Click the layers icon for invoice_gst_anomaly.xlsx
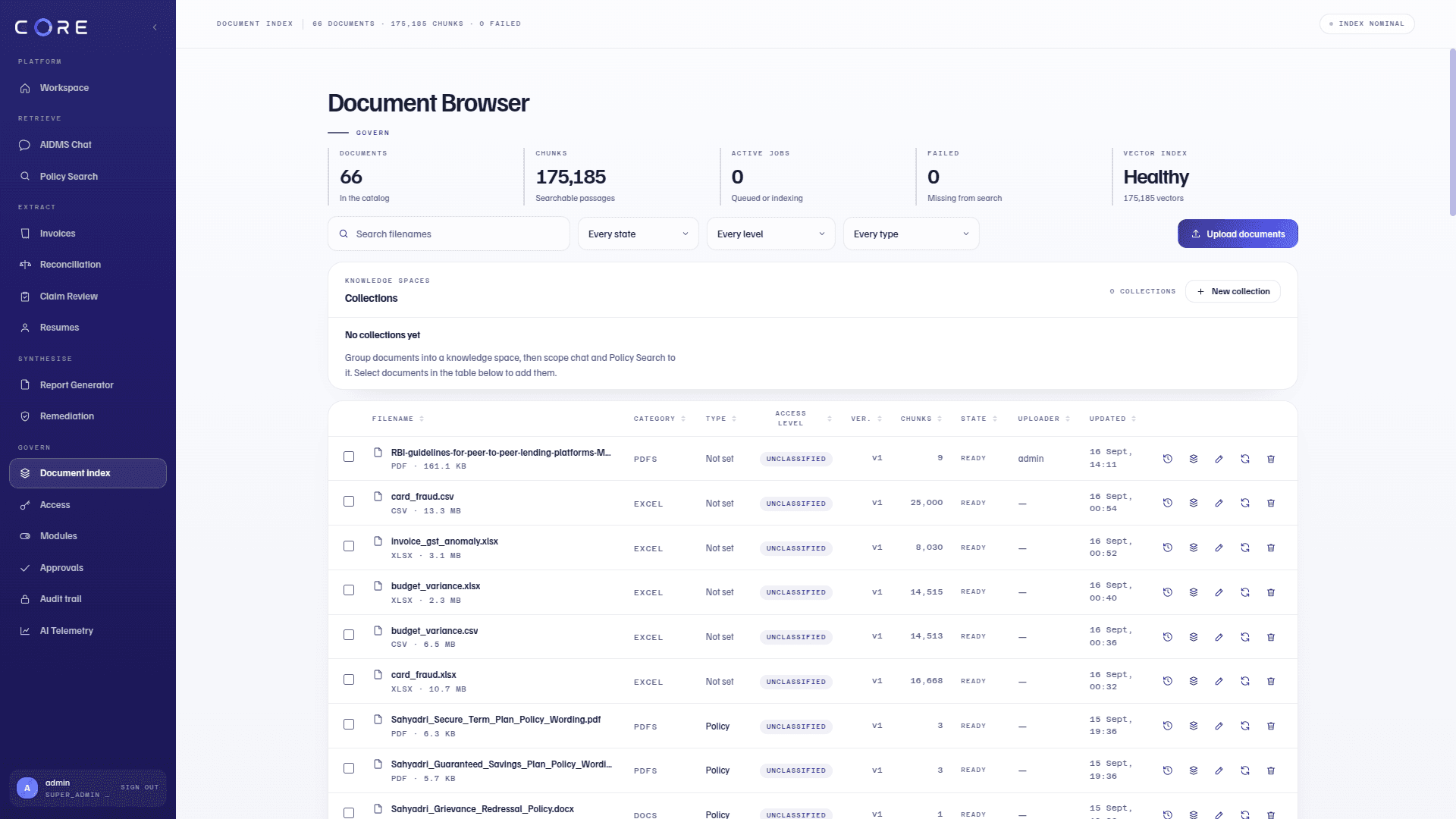 (1194, 548)
